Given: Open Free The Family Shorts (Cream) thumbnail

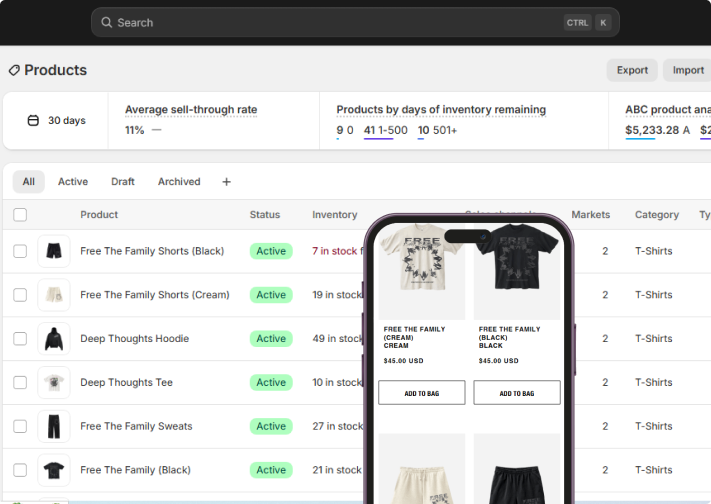Looking at the screenshot, I should coord(54,295).
